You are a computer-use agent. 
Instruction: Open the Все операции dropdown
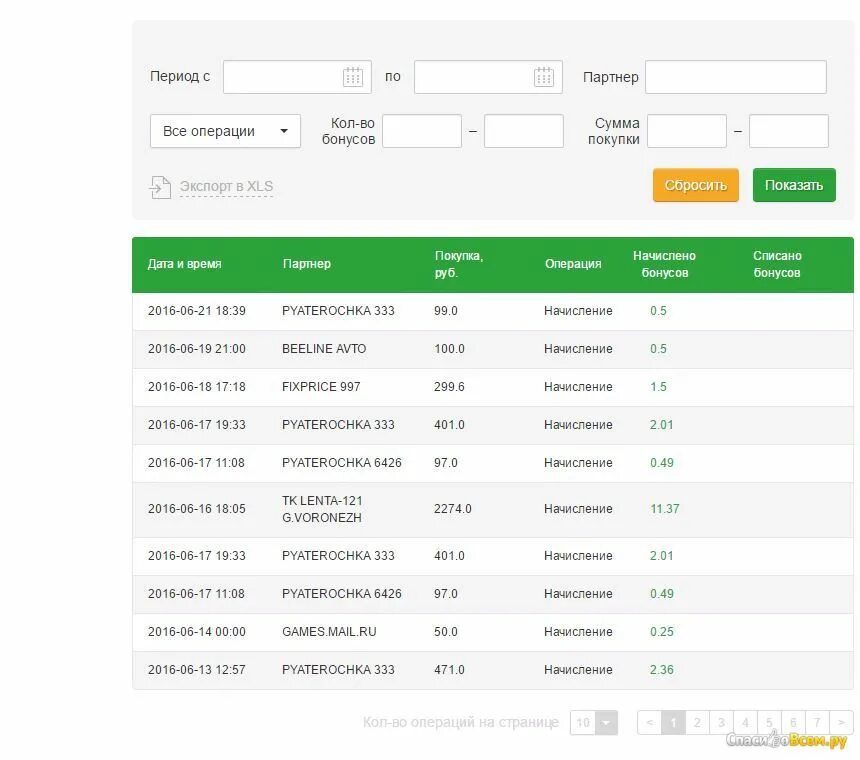(225, 131)
